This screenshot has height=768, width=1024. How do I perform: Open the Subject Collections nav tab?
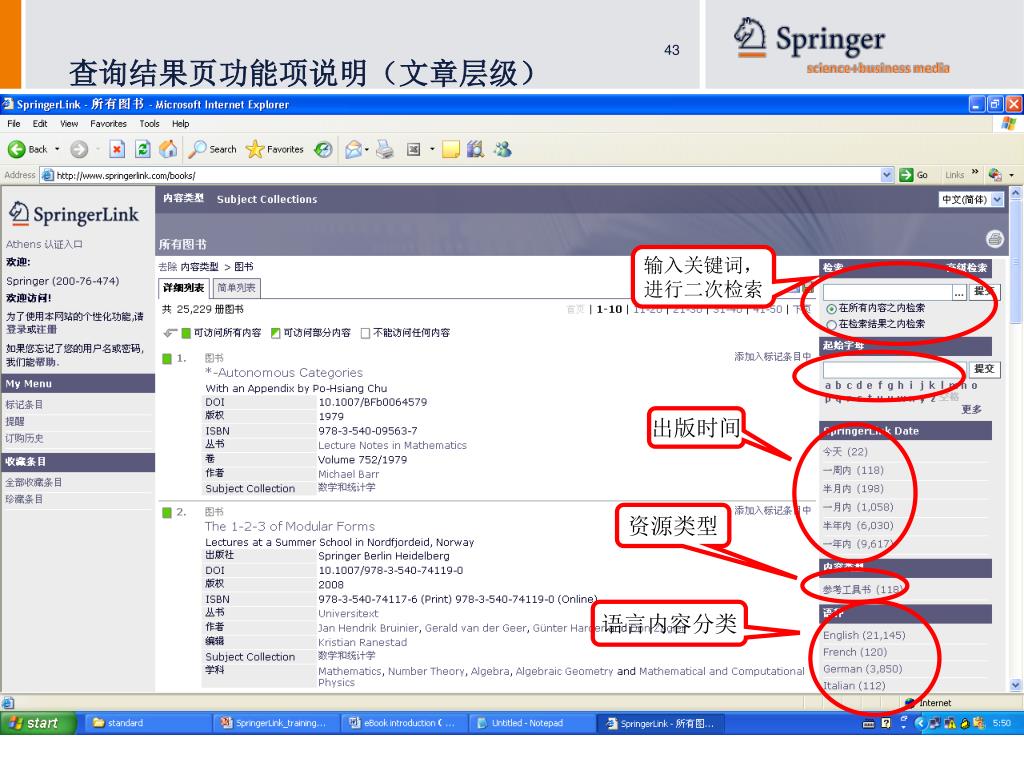pyautogui.click(x=266, y=199)
